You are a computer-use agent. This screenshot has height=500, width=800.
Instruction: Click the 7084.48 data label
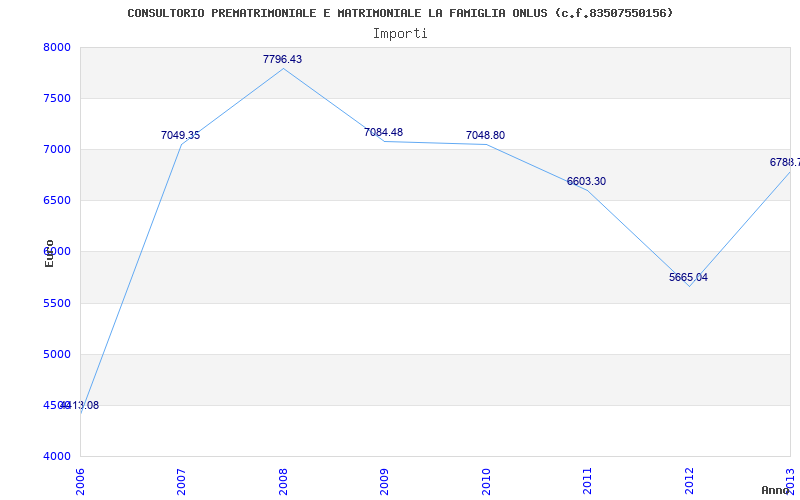(383, 132)
